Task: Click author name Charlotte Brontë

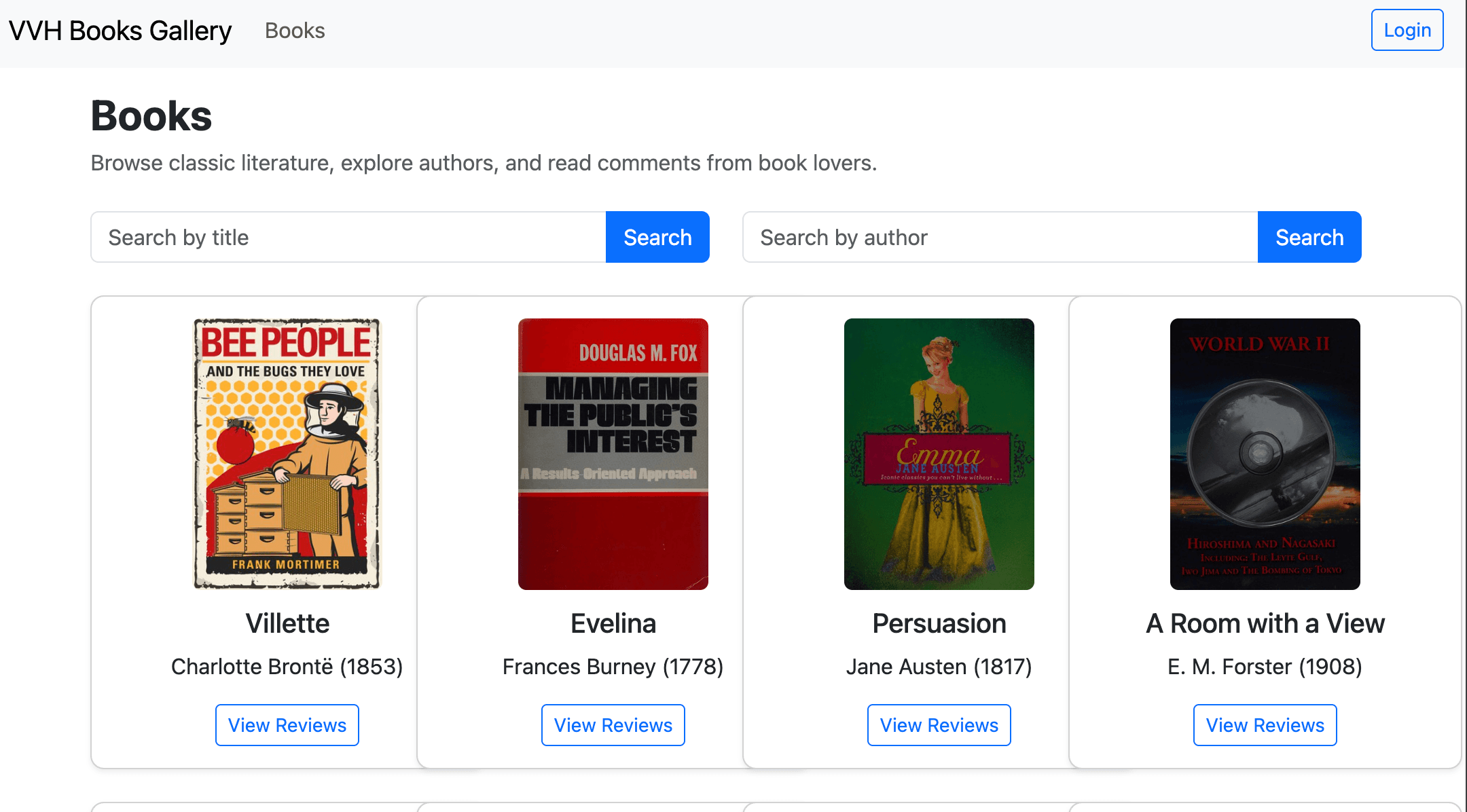Action: 287,667
